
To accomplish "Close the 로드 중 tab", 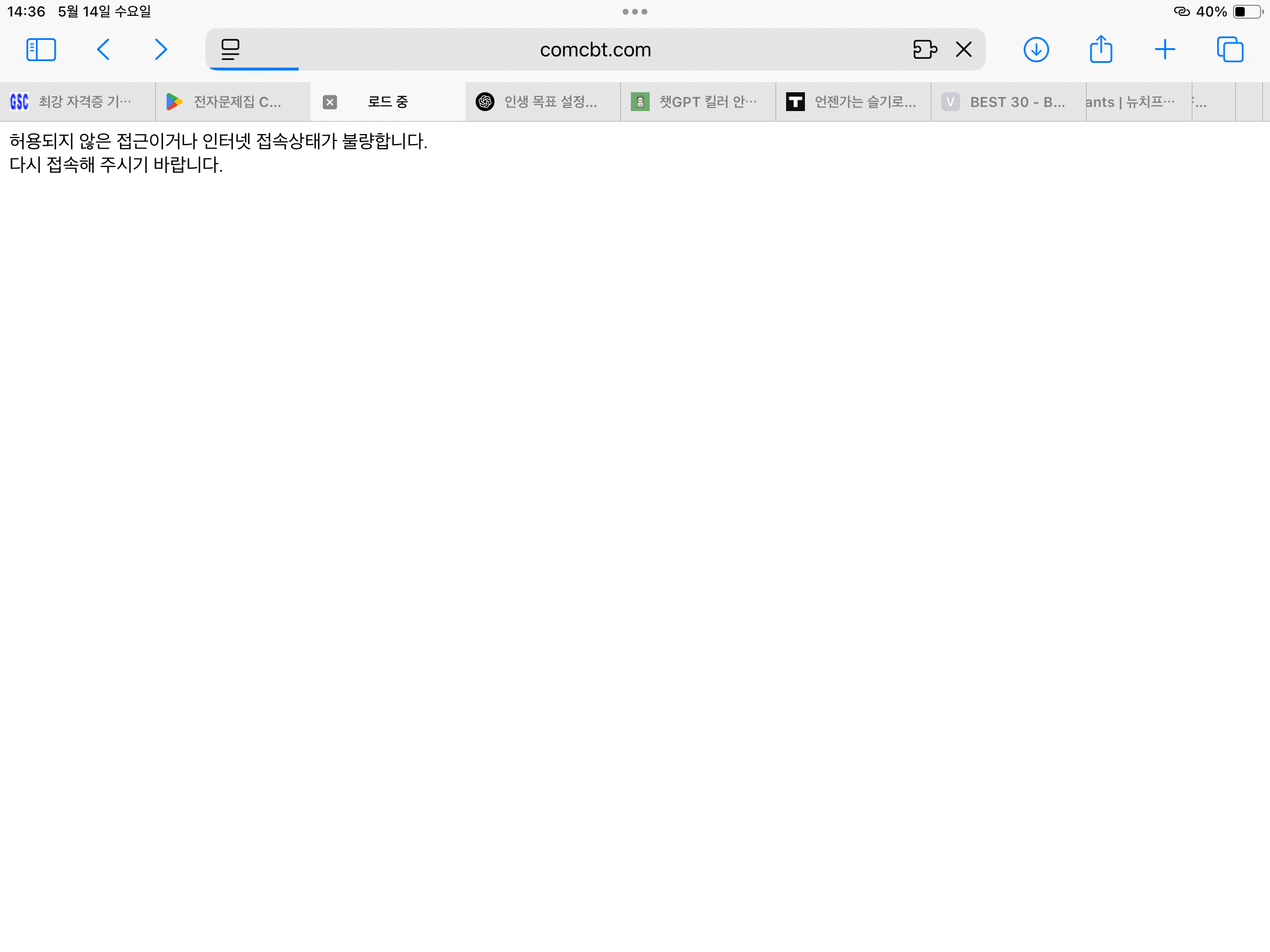I will click(330, 102).
